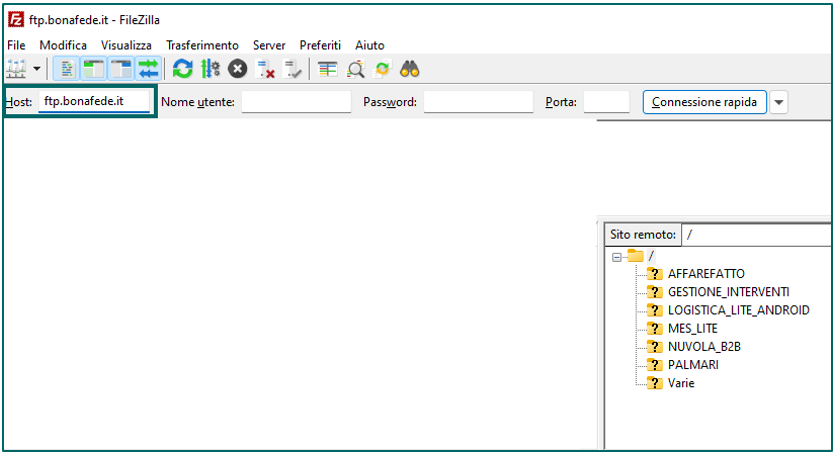This screenshot has width=839, height=457.
Task: Toggle synchronized browsing
Action: [382, 69]
